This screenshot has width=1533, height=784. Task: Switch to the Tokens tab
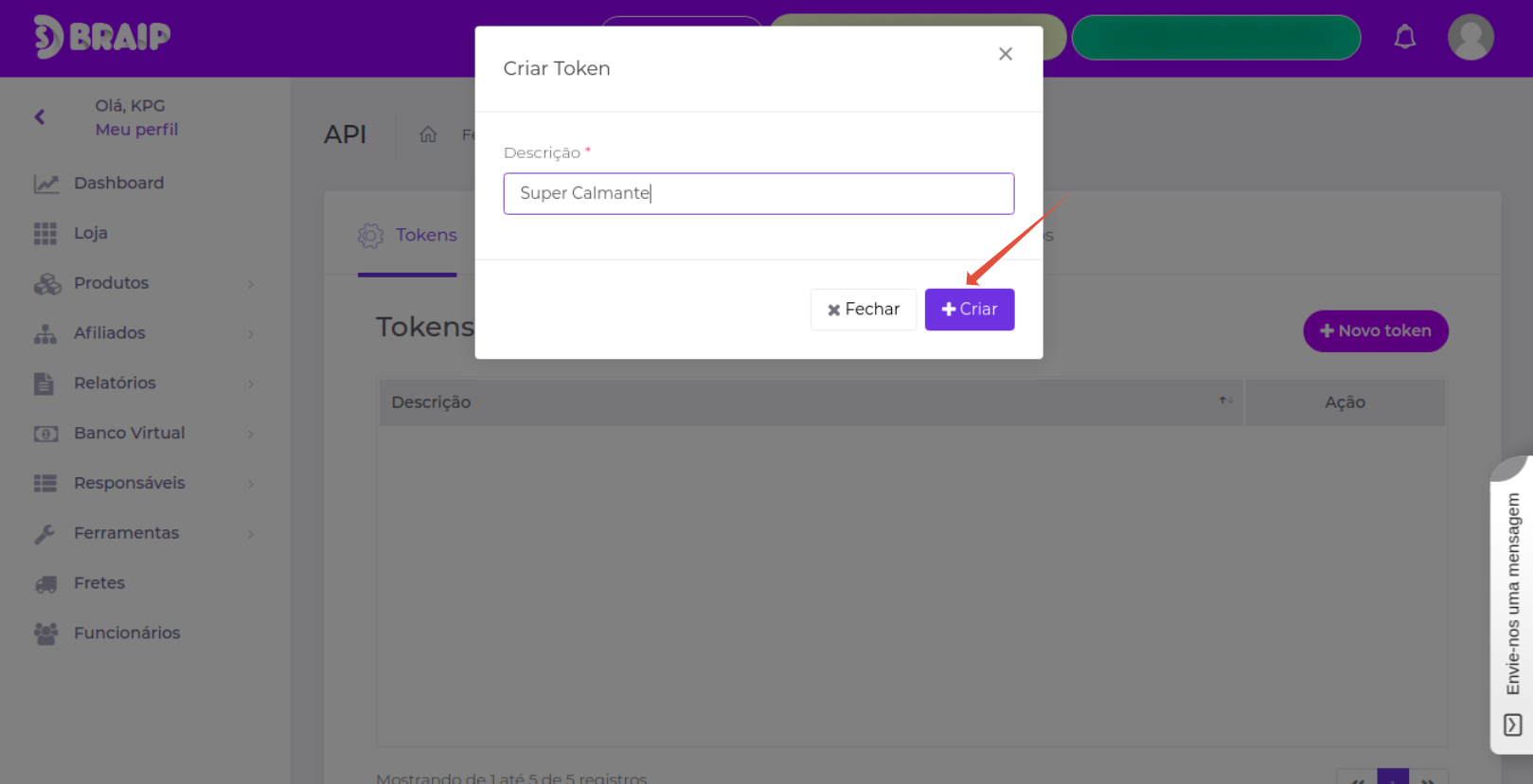point(407,235)
